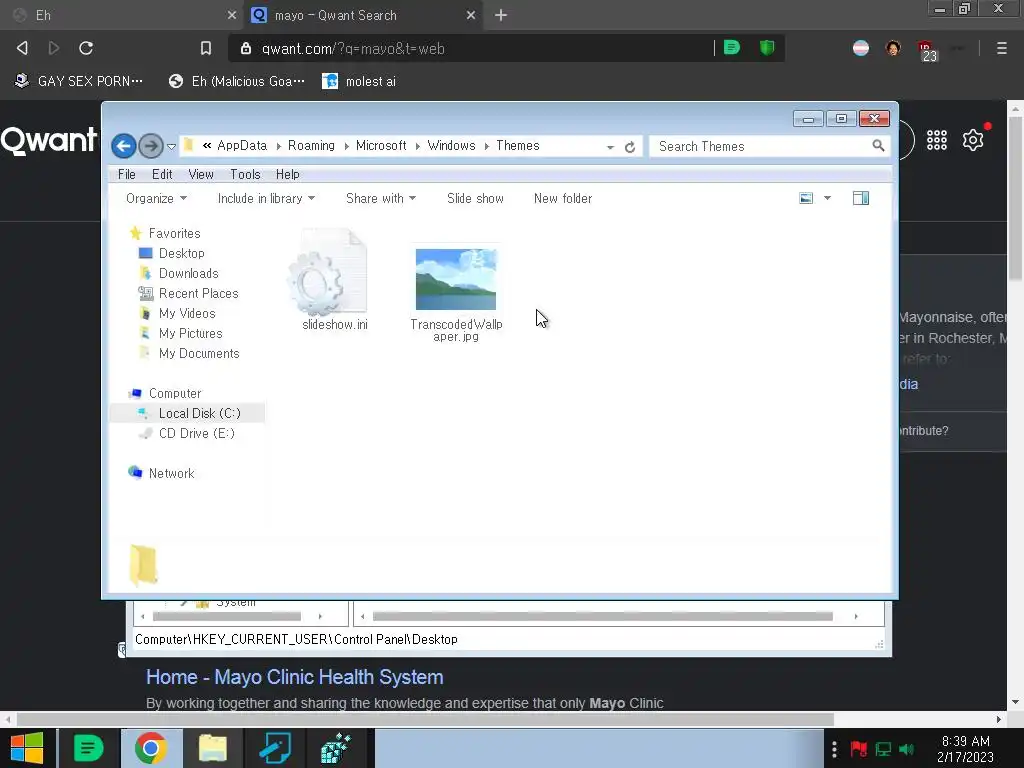1024x768 pixels.
Task: Open the File menu
Action: point(127,174)
